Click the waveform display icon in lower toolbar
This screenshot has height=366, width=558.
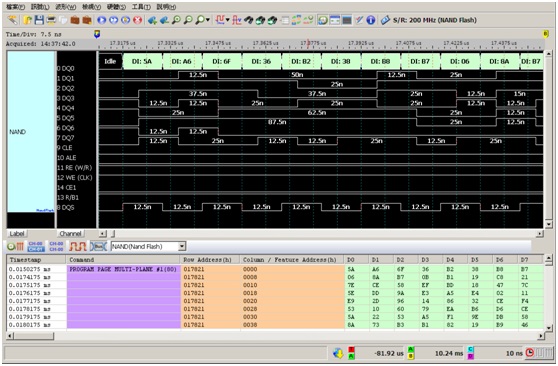pos(78,246)
